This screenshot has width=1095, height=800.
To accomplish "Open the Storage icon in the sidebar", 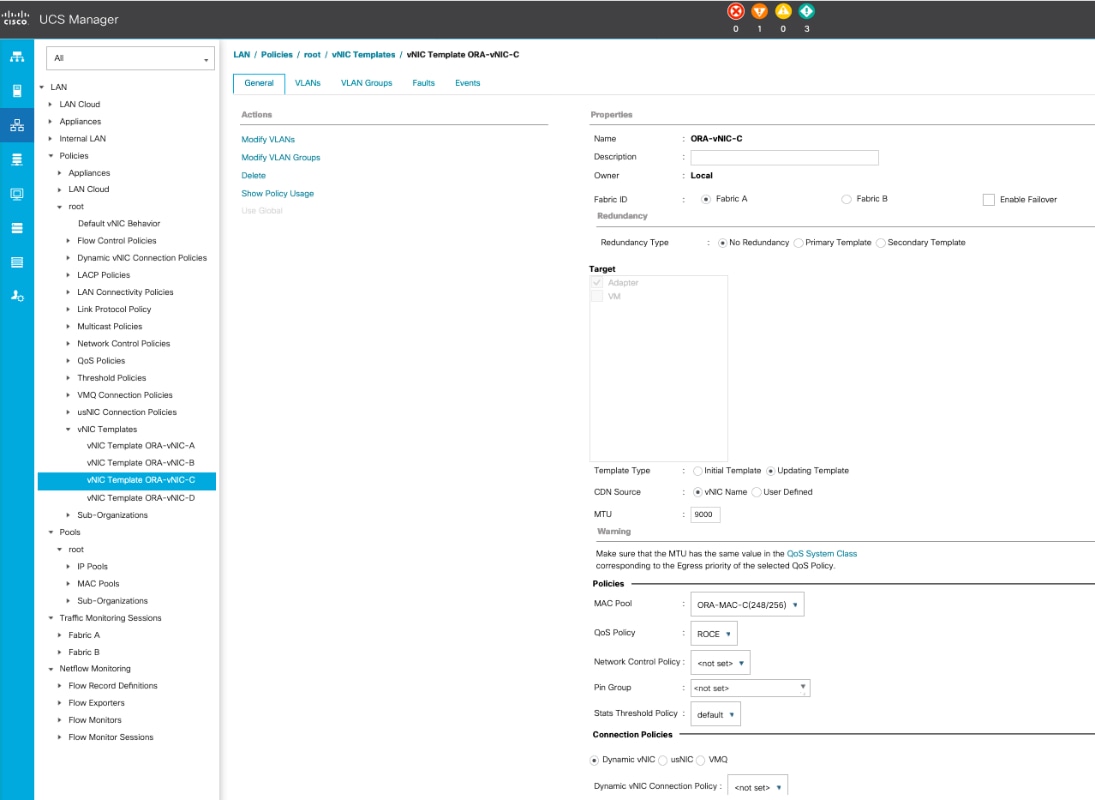I will coord(17,228).
